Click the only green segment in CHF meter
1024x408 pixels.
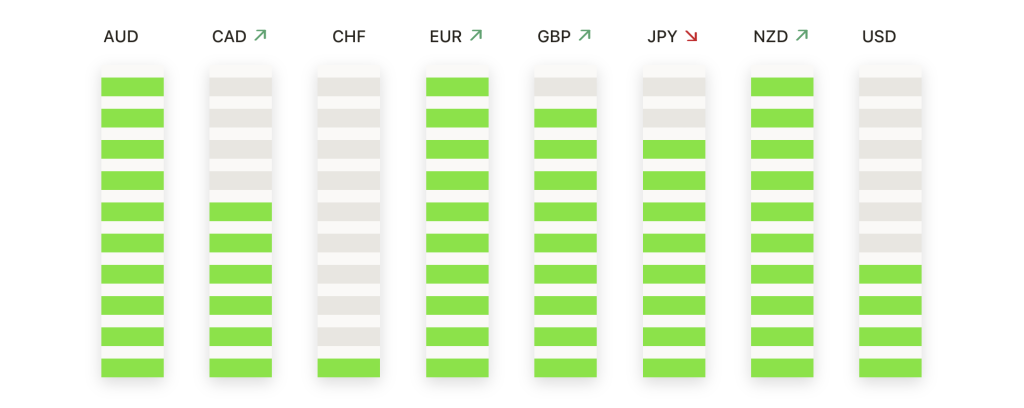pyautogui.click(x=349, y=368)
